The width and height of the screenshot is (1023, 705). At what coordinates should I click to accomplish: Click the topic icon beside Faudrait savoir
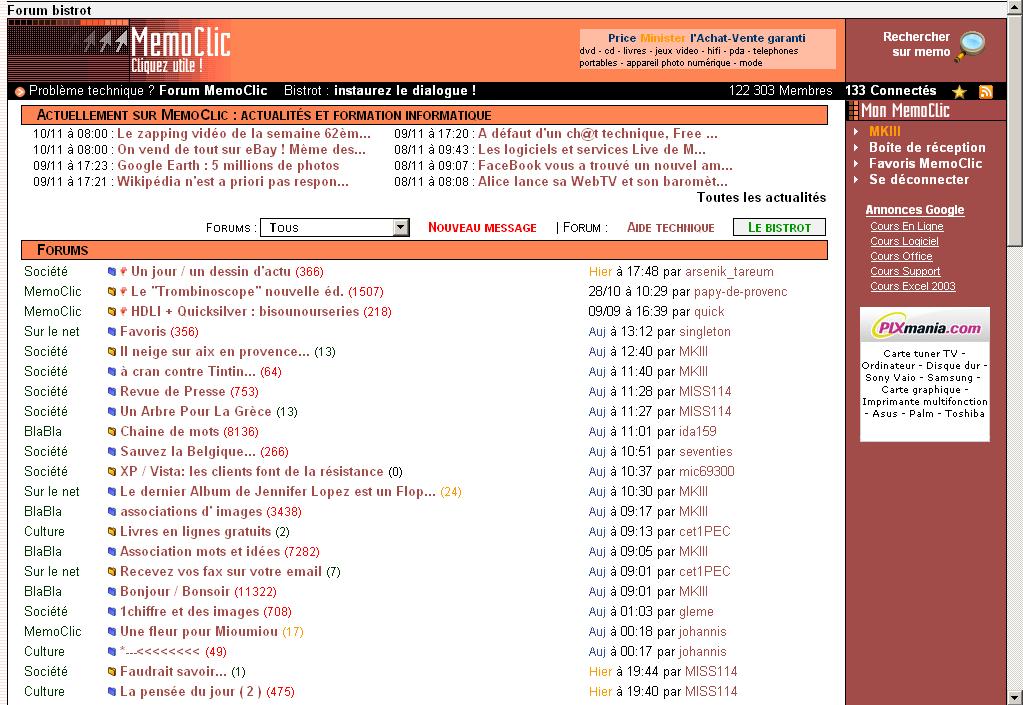(x=112, y=672)
